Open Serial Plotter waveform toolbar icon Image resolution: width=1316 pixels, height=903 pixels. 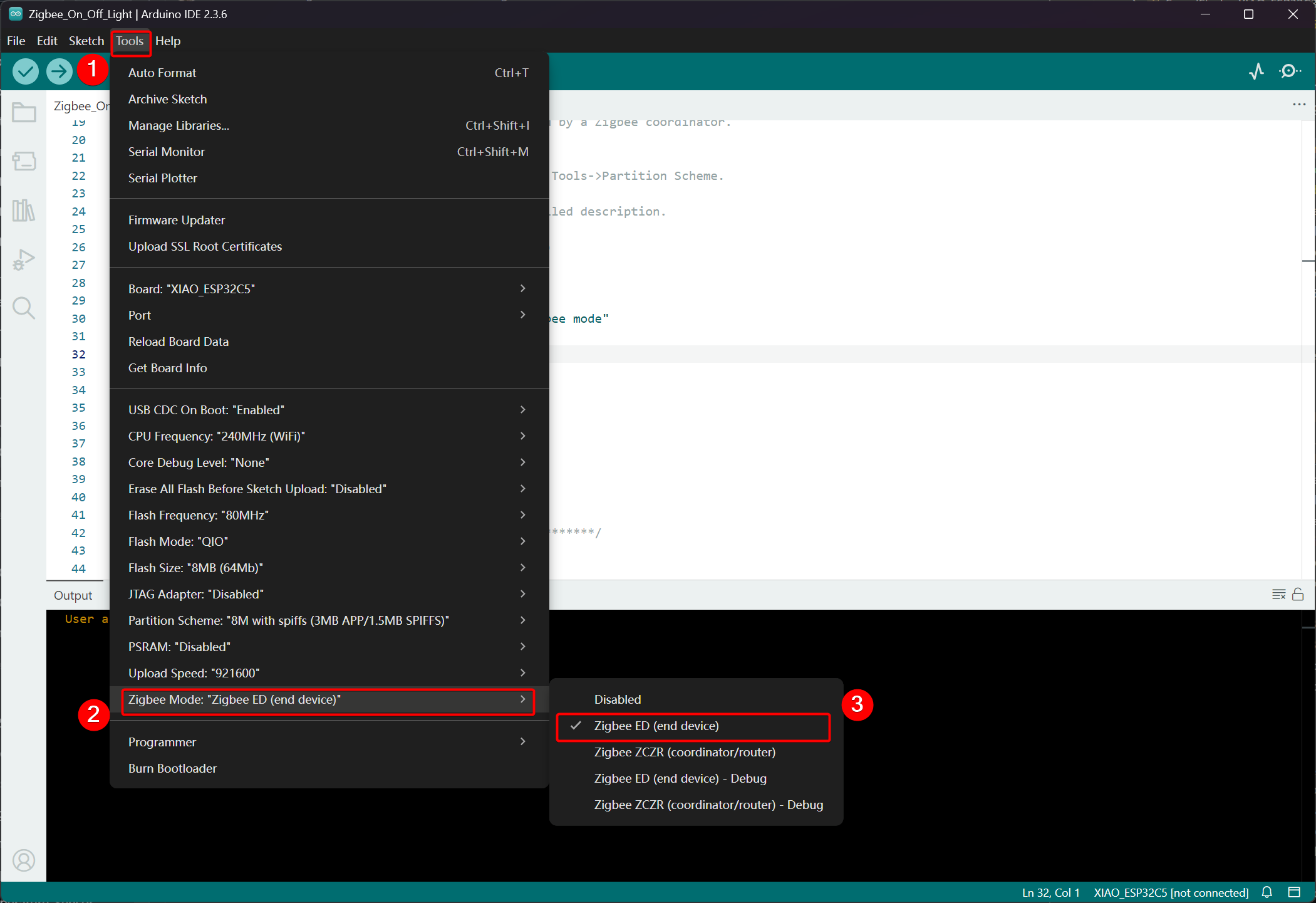[1256, 71]
